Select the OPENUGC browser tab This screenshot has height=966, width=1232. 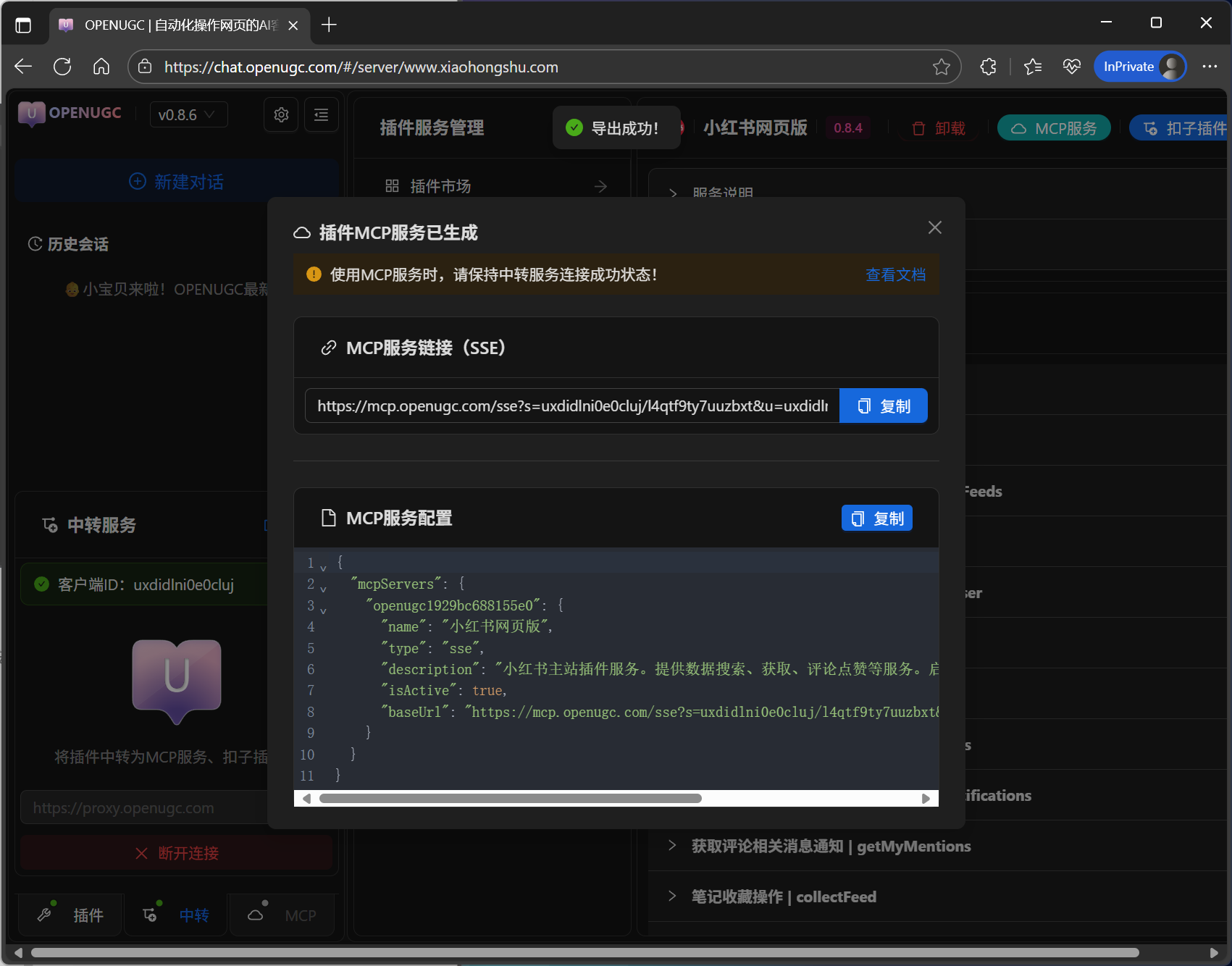point(179,25)
